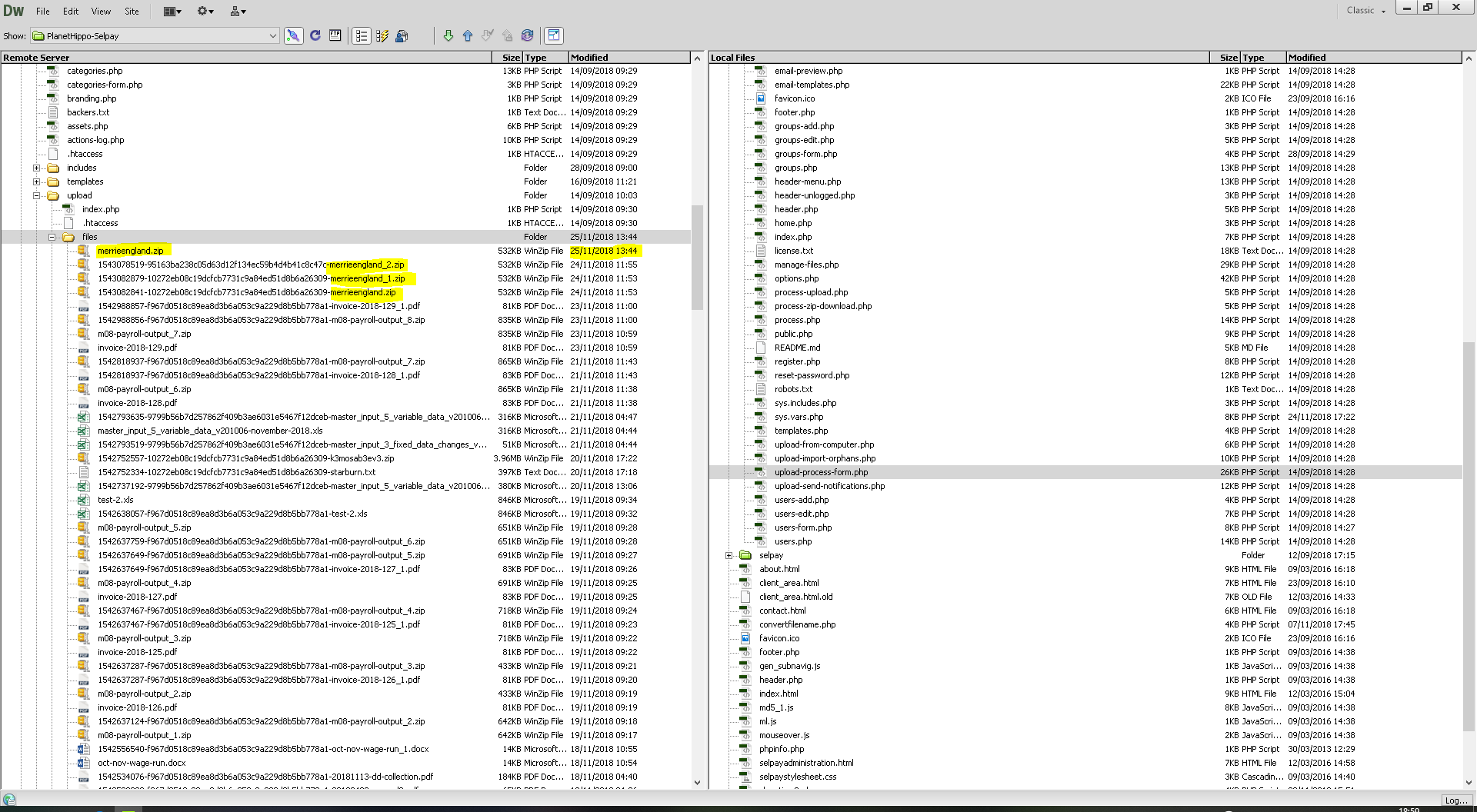This screenshot has width=1477, height=812.
Task: Click the Get Files green down arrow
Action: click(448, 35)
